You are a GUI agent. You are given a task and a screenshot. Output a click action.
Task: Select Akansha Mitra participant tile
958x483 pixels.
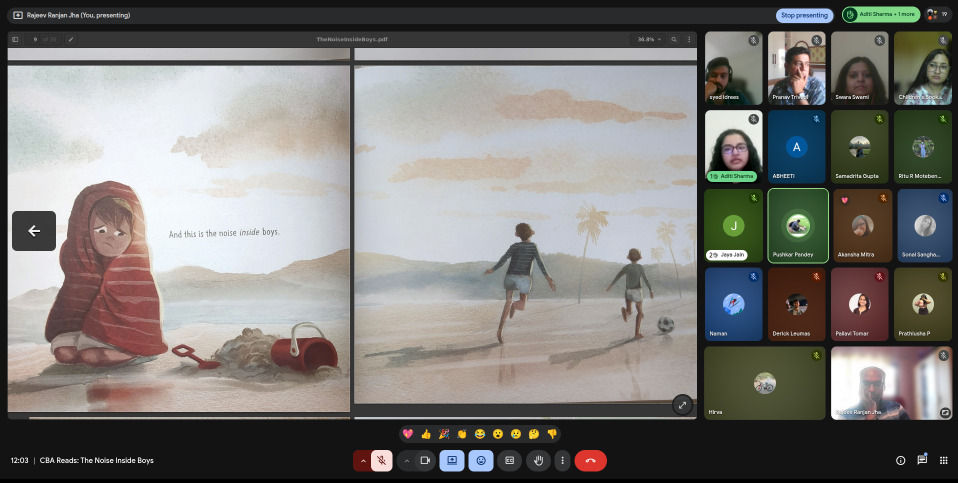[863, 226]
